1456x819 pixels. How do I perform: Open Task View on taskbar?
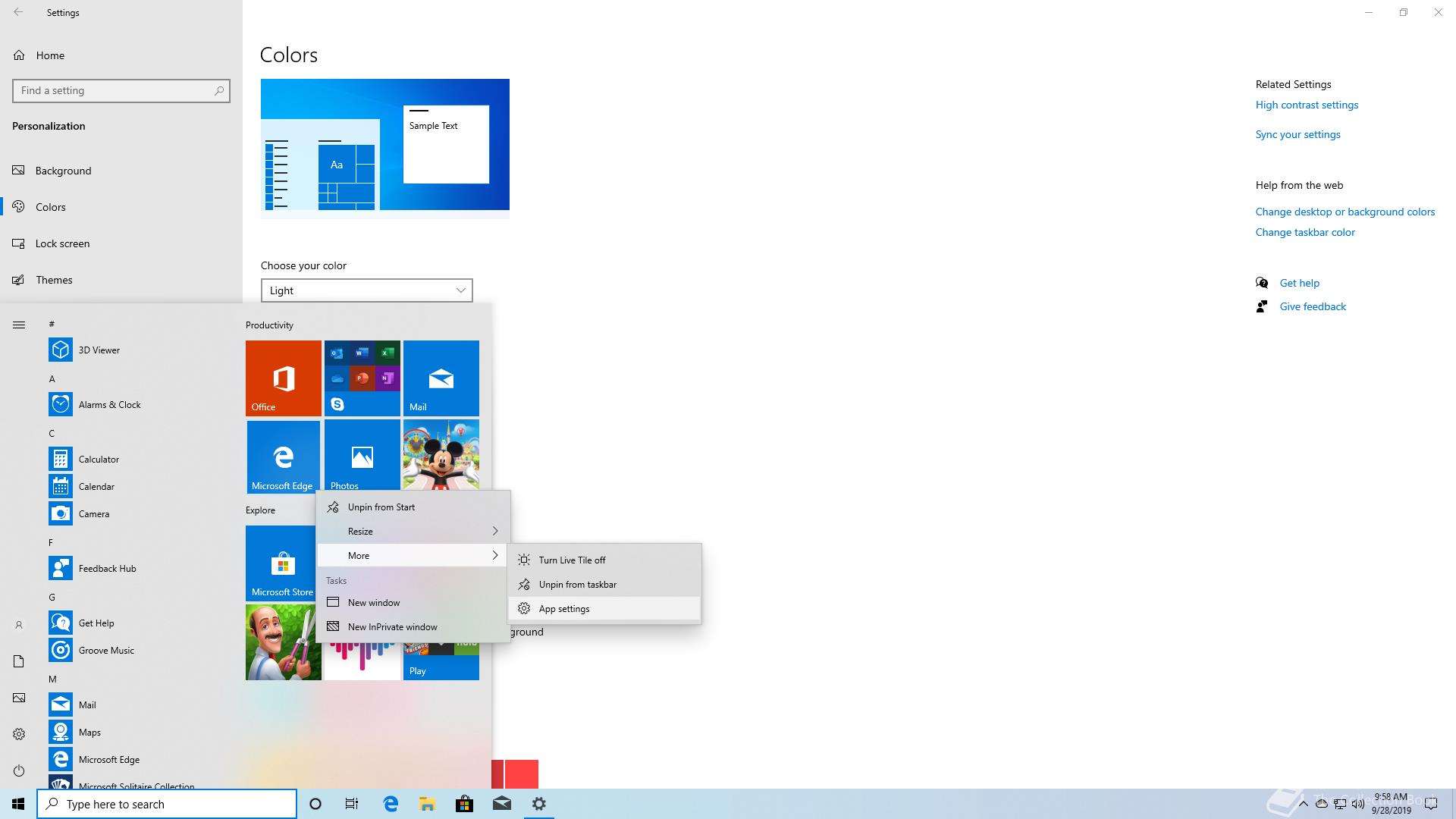pyautogui.click(x=352, y=804)
